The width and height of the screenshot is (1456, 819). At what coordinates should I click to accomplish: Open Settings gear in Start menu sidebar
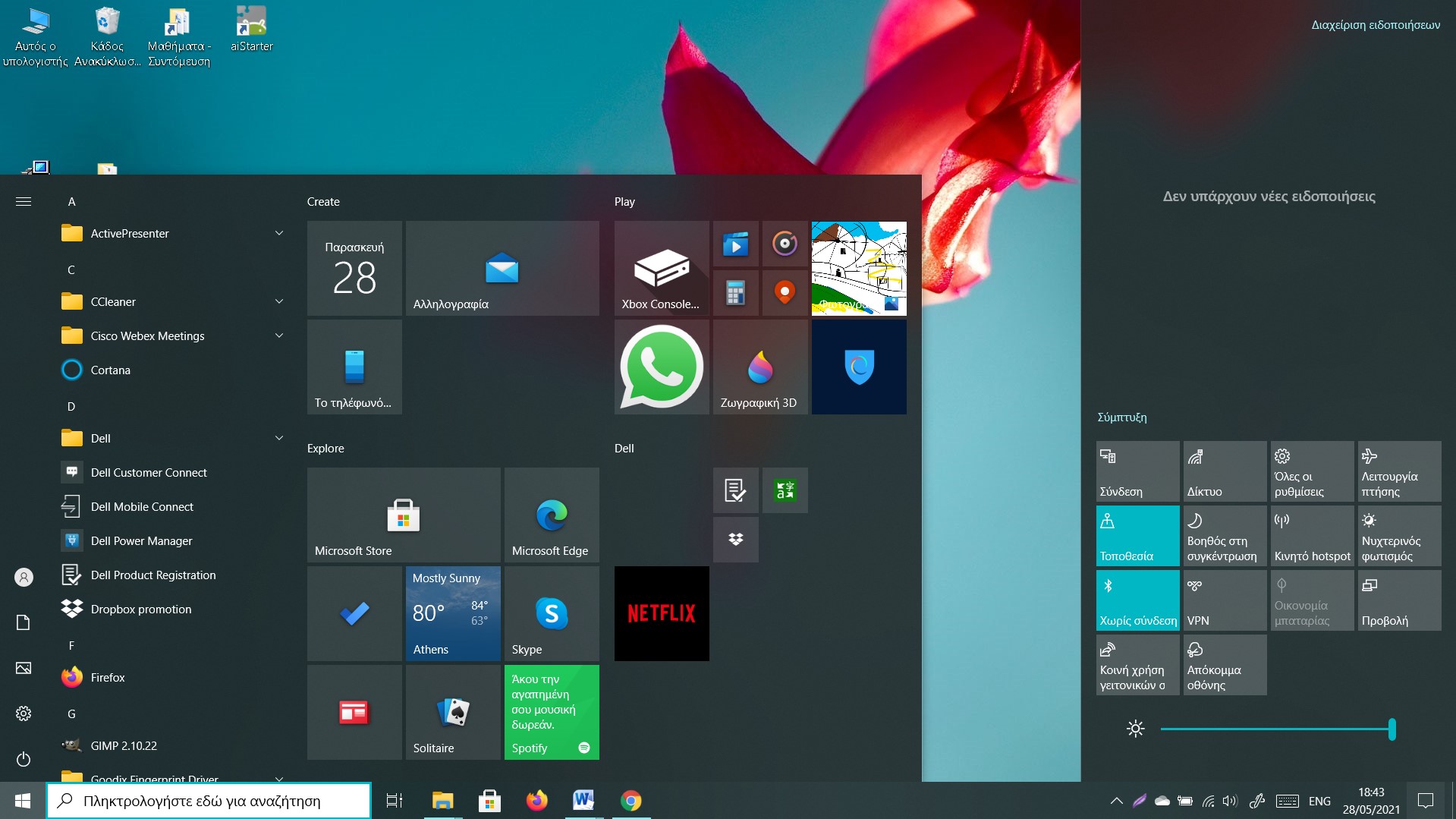pyautogui.click(x=24, y=713)
